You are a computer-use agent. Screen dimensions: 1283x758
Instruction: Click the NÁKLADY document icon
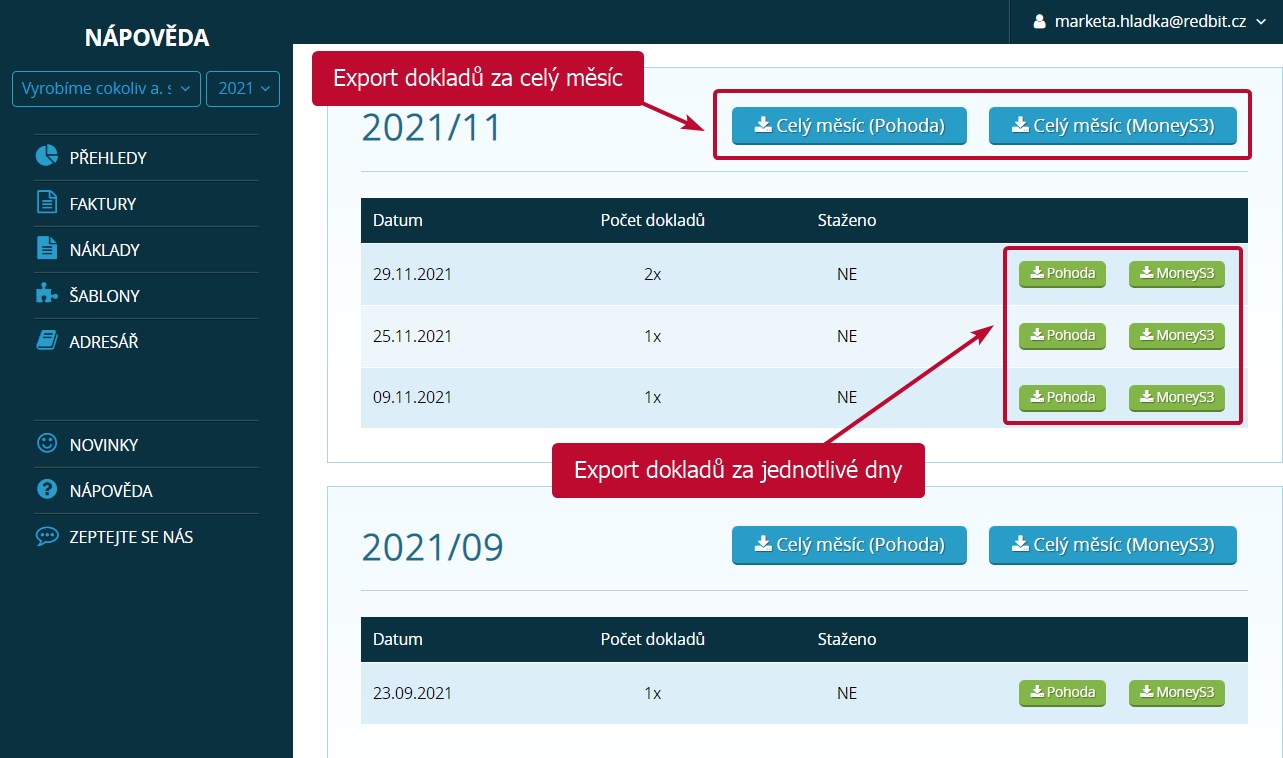click(x=46, y=249)
